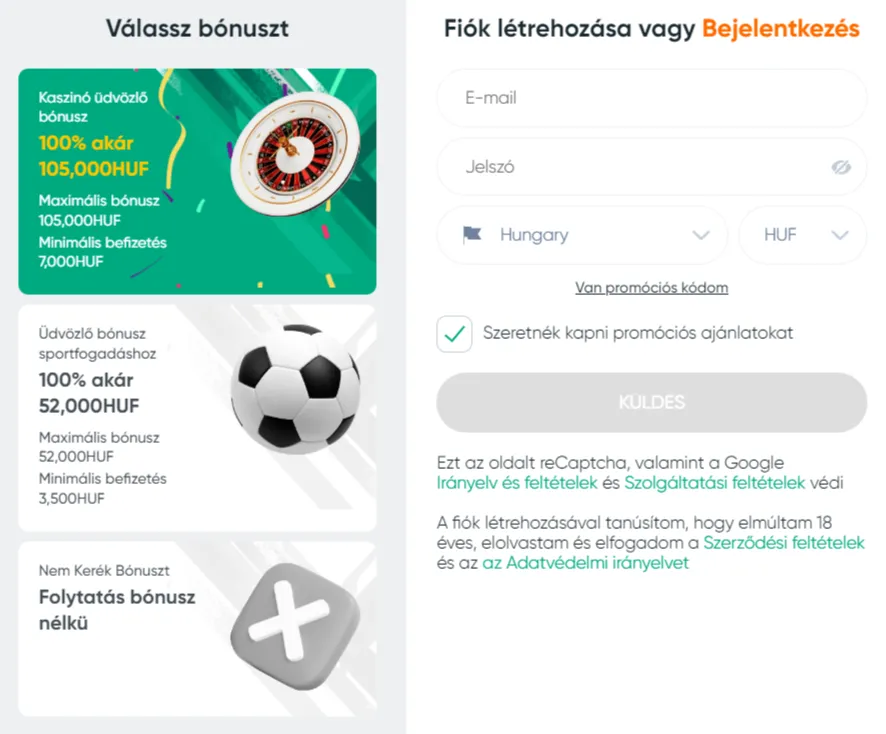Screen dimensions: 886x734
Task: Select the casino welcome bonus card
Action: coord(197,181)
